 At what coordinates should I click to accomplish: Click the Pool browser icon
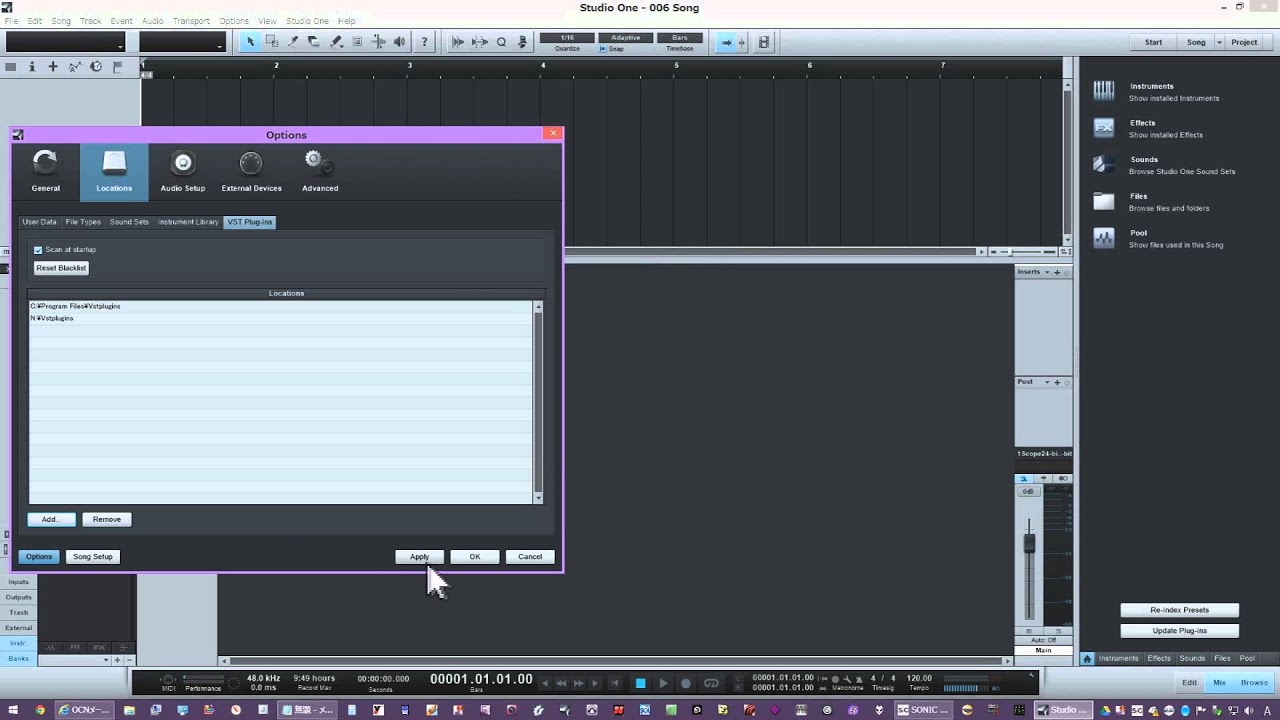pos(1104,238)
